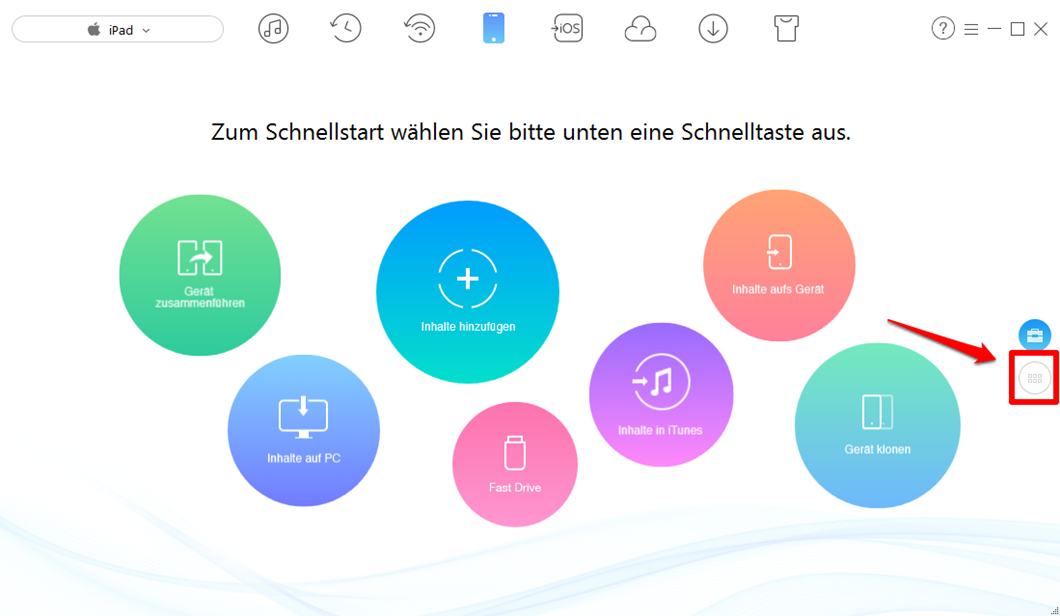
Task: Open the iCloud content cloud icon
Action: 640,29
